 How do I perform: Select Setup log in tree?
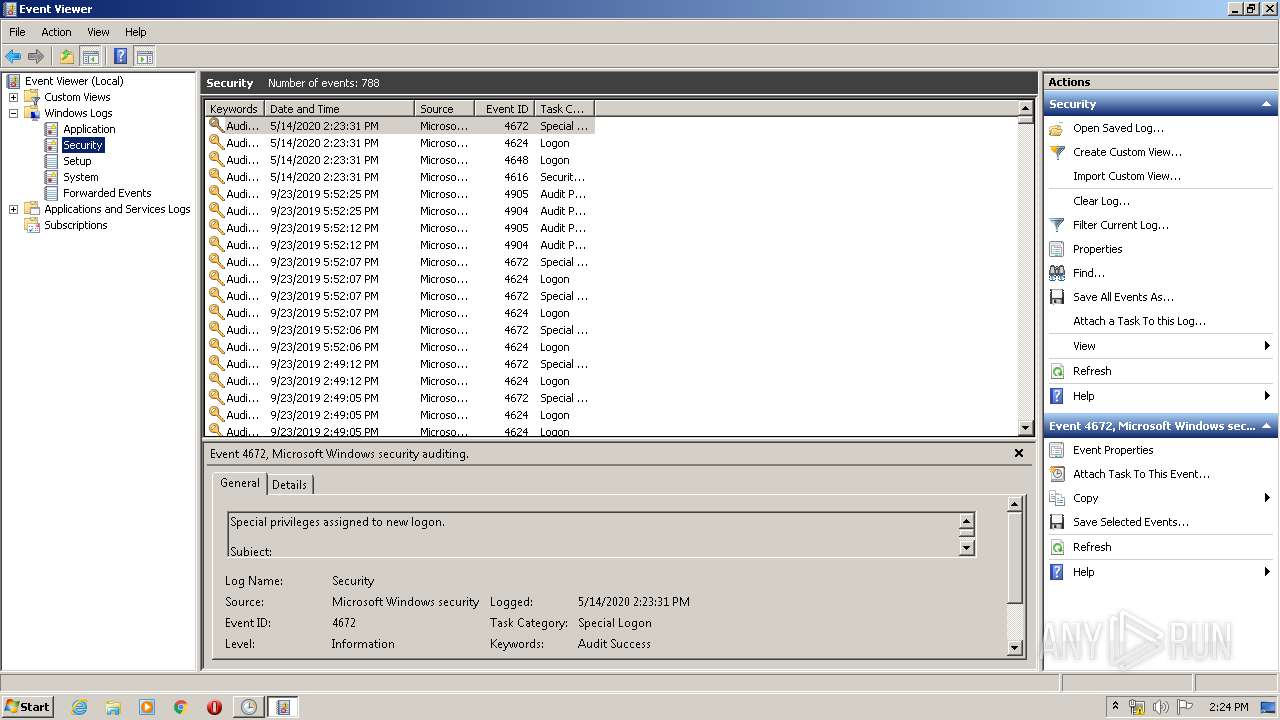(77, 161)
